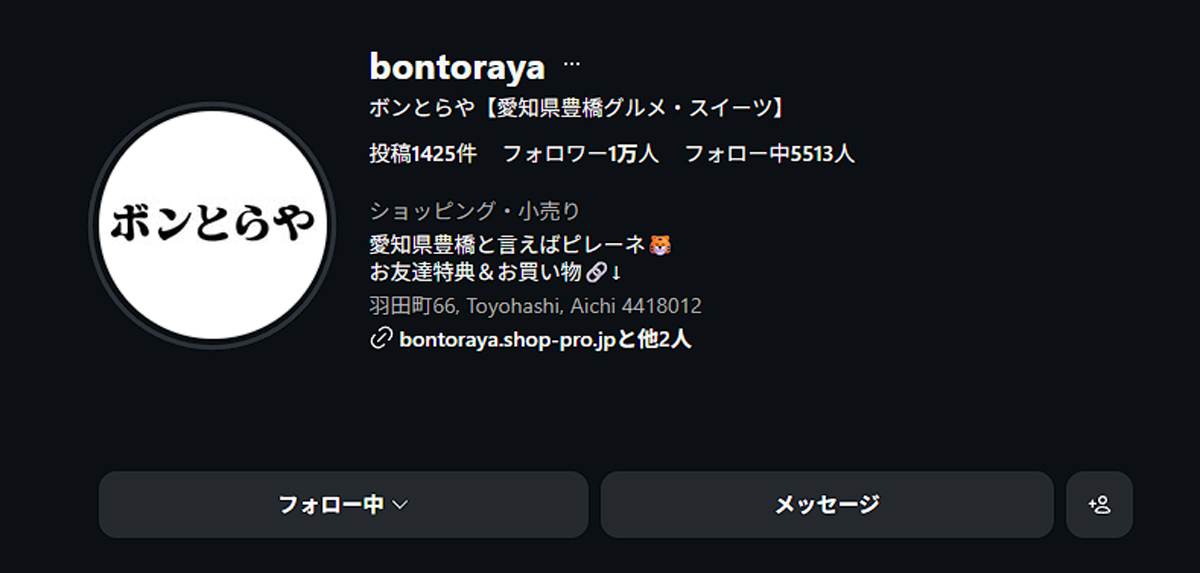Click the add-person suggestion icon button
This screenshot has height=573, width=1200.
(1099, 505)
